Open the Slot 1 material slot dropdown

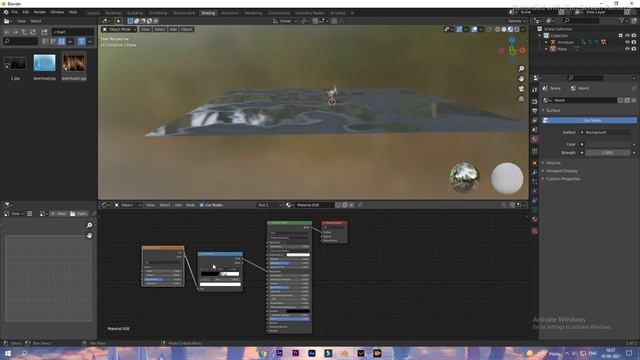pyautogui.click(x=270, y=205)
